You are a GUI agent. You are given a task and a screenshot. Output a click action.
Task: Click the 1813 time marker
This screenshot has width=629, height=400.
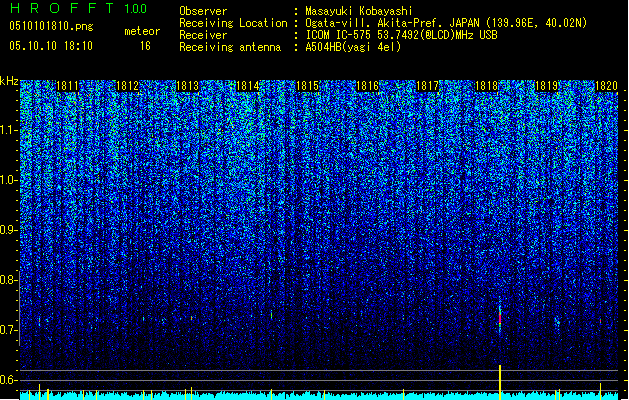point(187,86)
